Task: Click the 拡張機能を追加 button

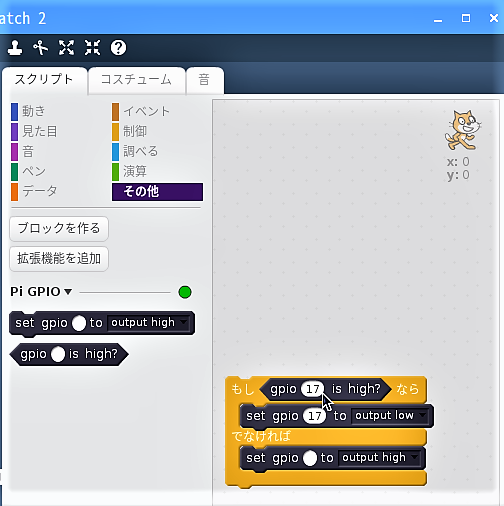Action: (59, 259)
